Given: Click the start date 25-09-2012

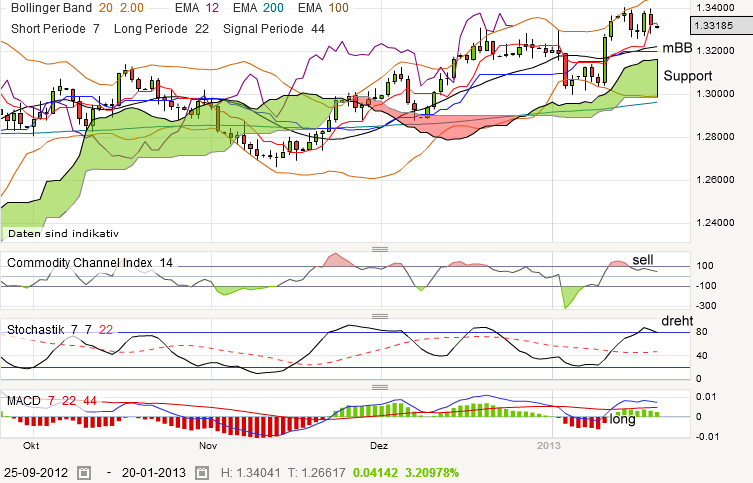Looking at the screenshot, I should 36,473.
